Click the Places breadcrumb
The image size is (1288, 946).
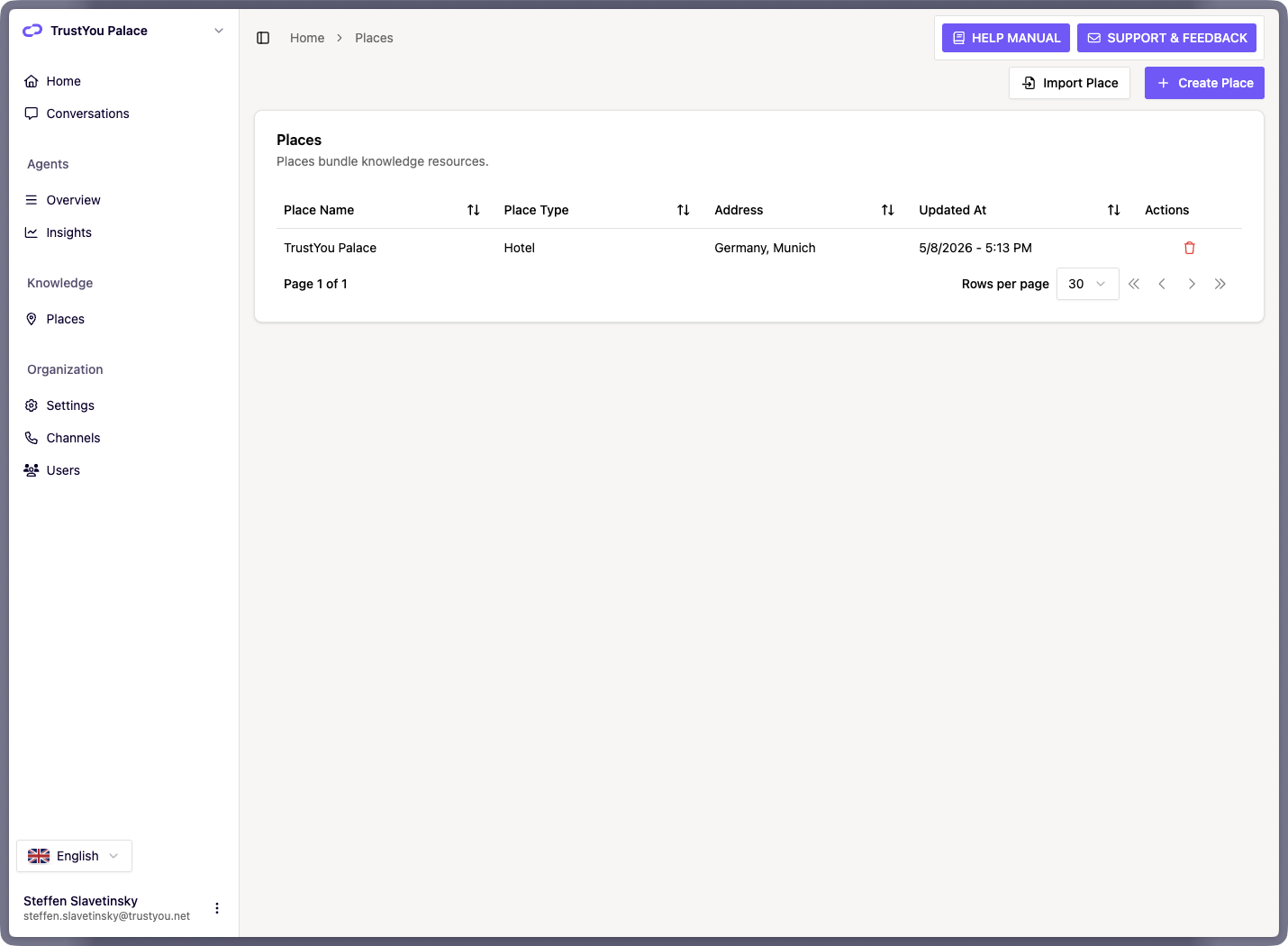point(374,38)
